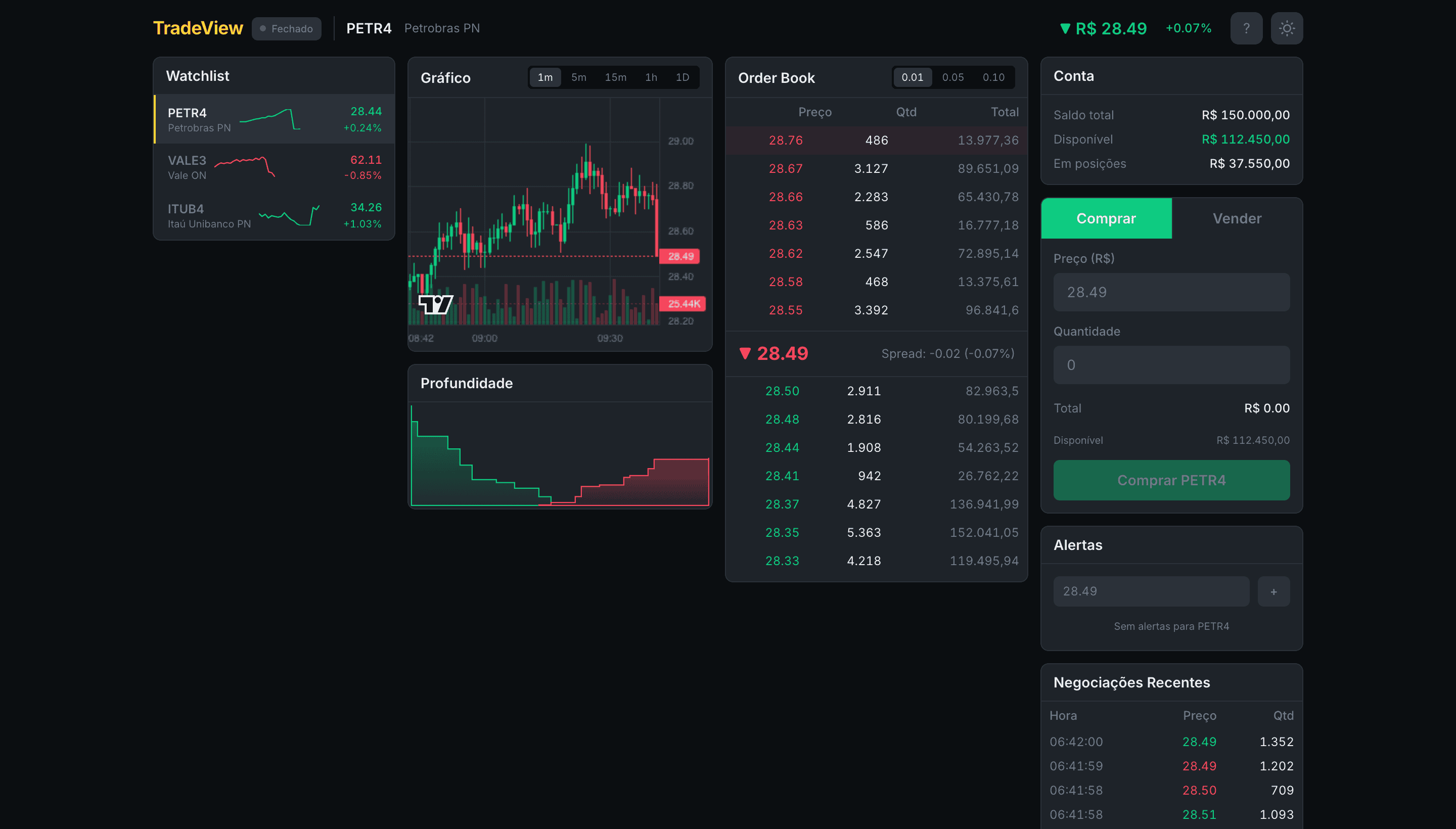Click the plus button to add alert
1456x829 pixels.
1273,591
